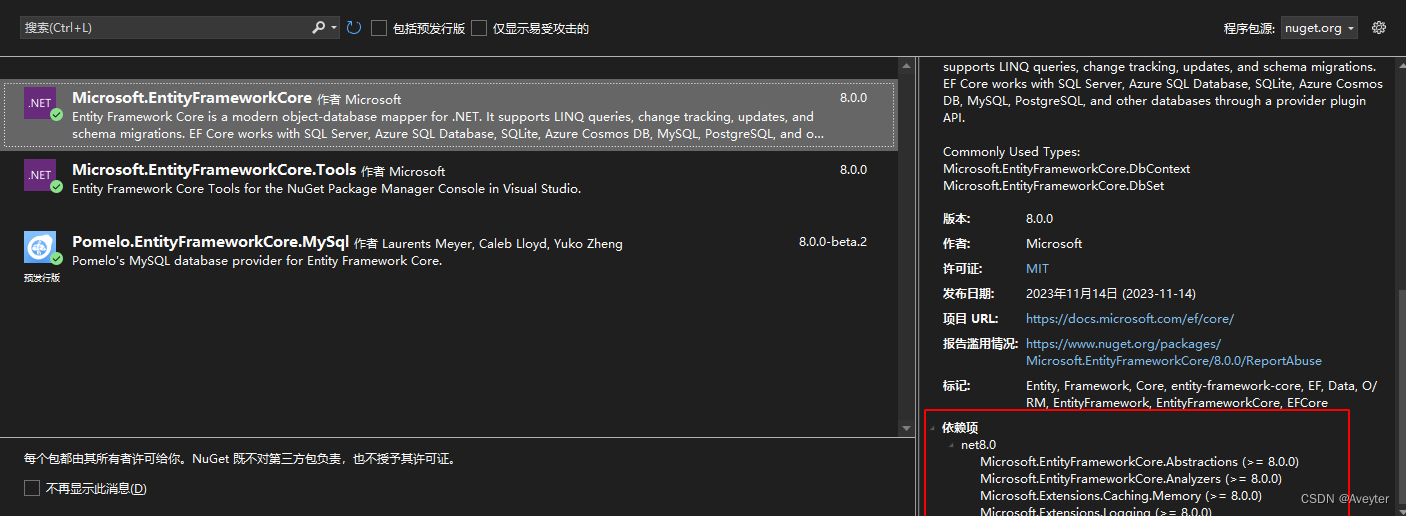Click Microsoft.EntityFrameworkCore.DbSet type text
1406x516 pixels.
[x=1053, y=186]
